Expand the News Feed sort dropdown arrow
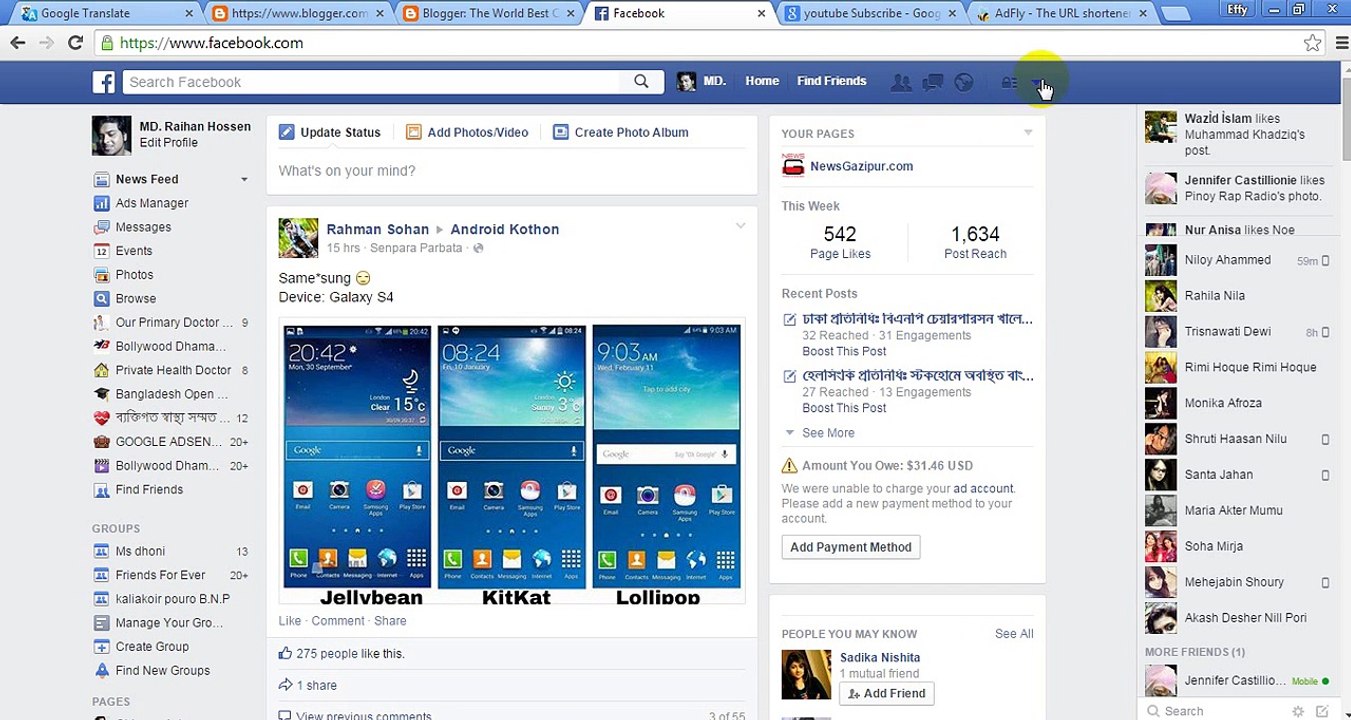 tap(244, 180)
